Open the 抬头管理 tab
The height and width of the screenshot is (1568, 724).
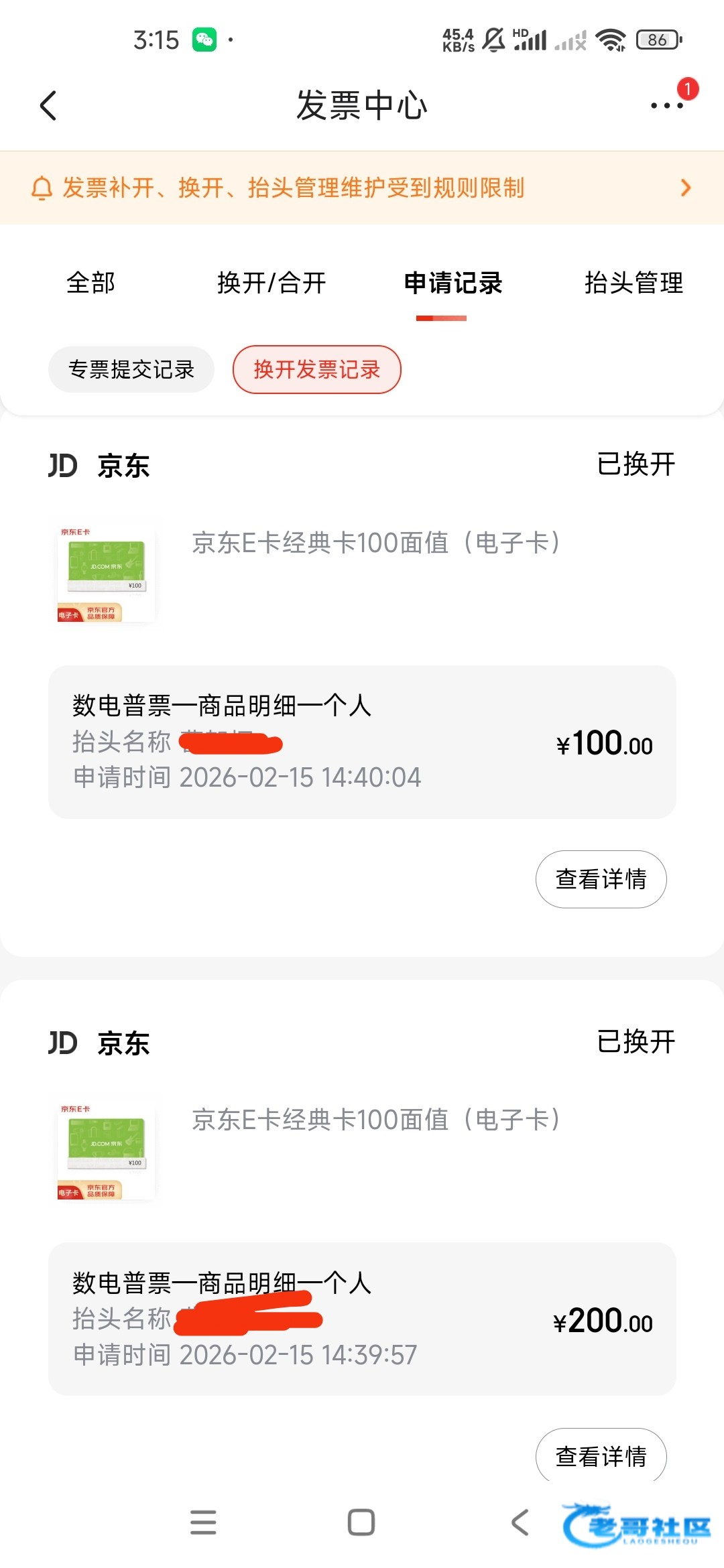[x=633, y=283]
